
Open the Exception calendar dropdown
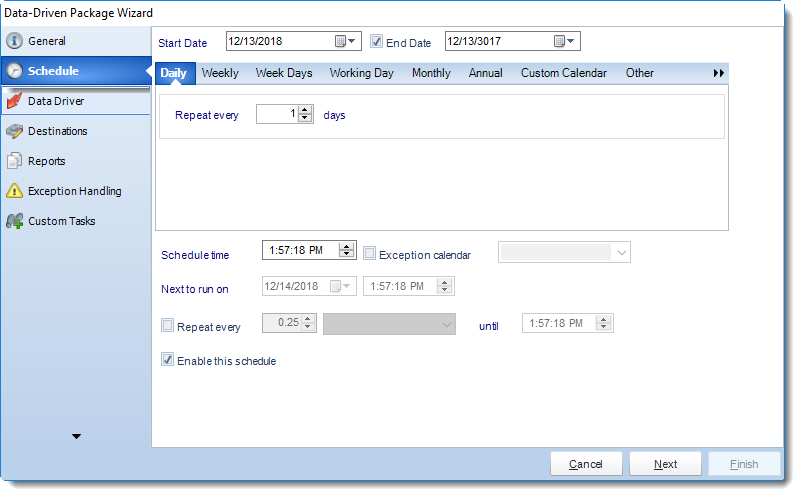coord(621,253)
